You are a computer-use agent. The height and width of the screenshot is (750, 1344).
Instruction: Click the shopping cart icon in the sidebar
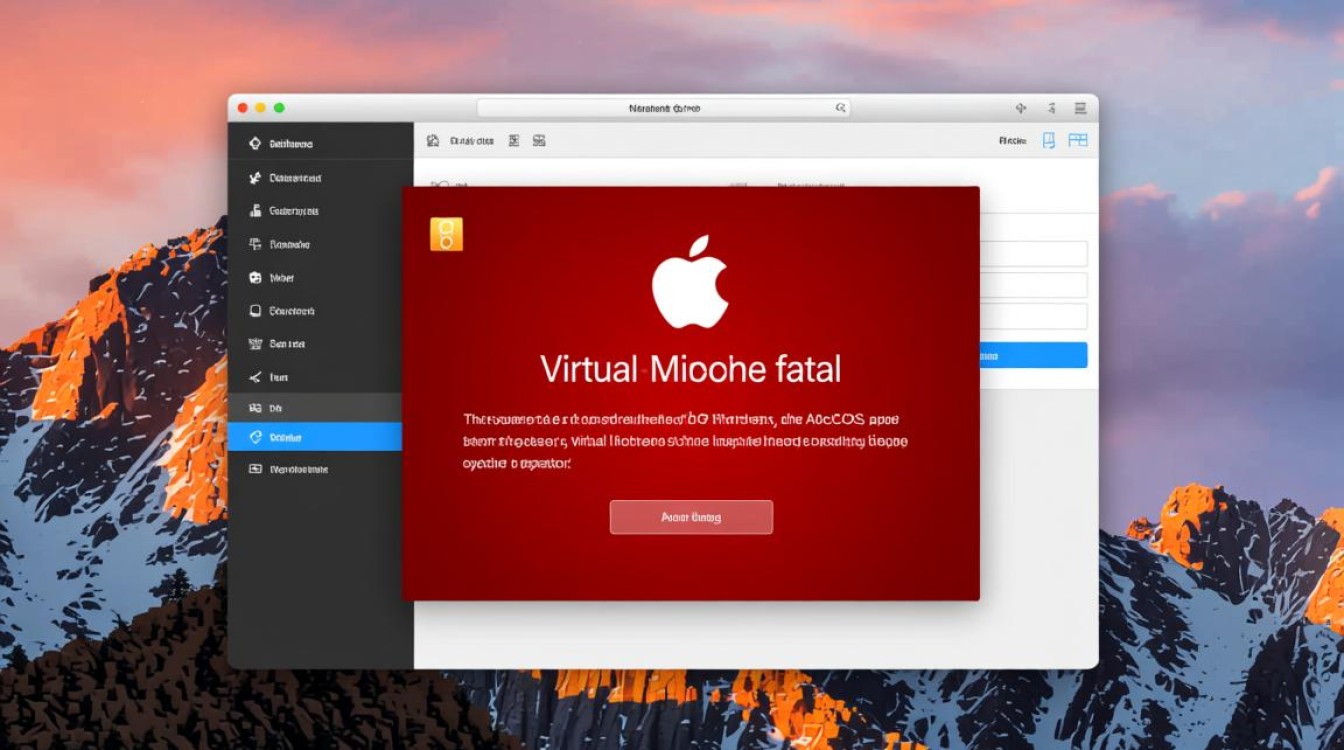coord(255,344)
